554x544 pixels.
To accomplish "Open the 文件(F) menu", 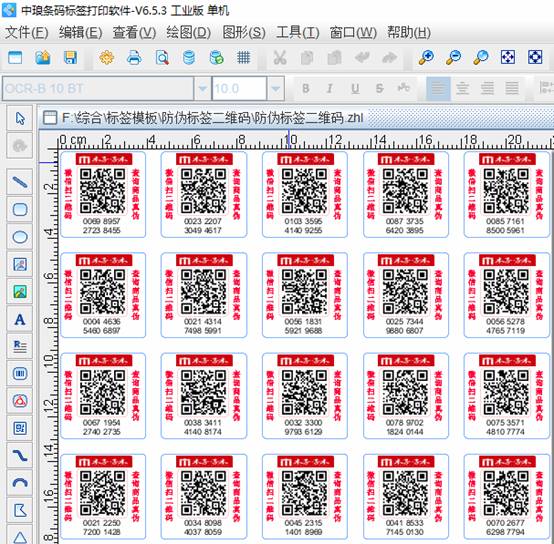I will point(26,32).
